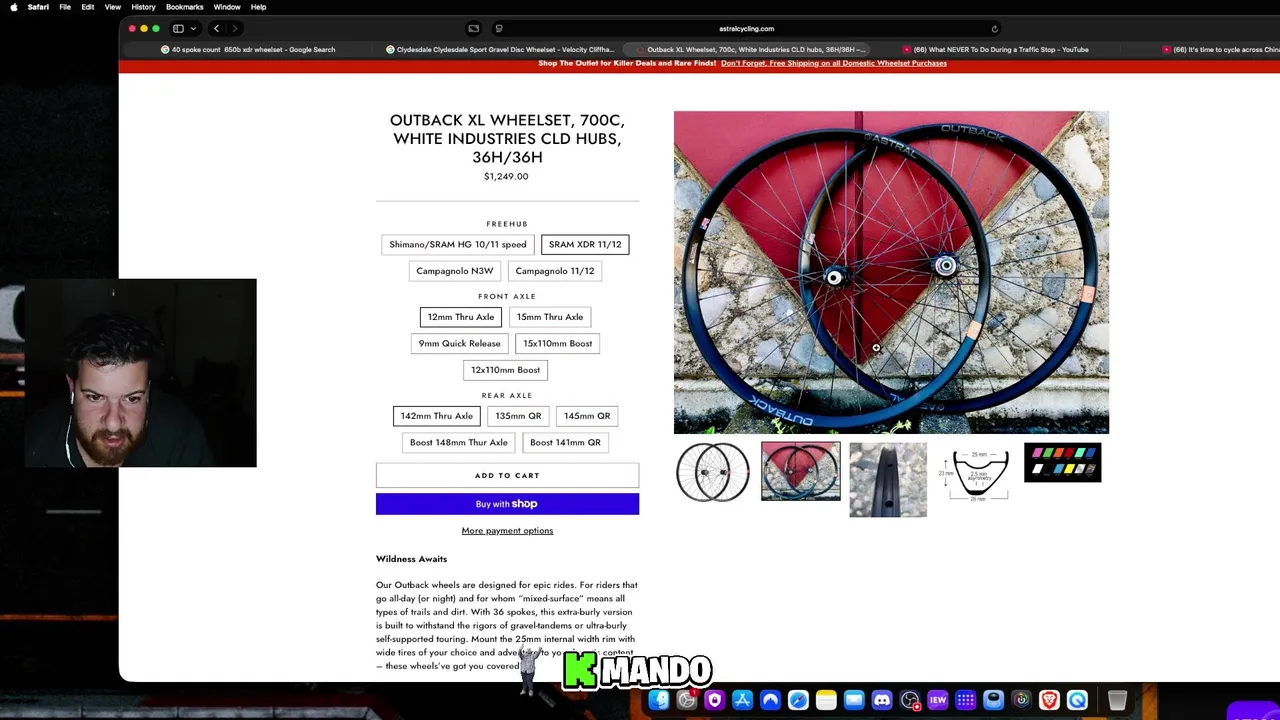Choose Campagnolo N3W freehub
This screenshot has width=1280, height=720.
click(x=455, y=271)
